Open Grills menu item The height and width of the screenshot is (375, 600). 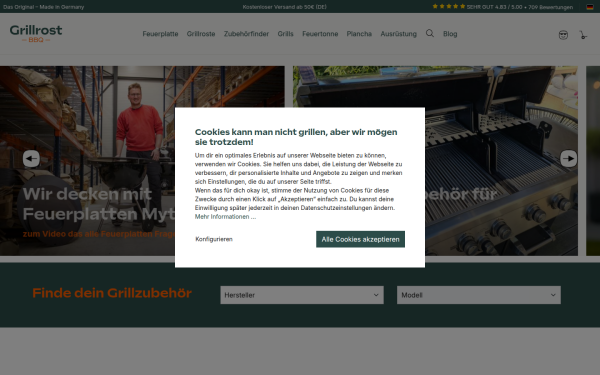pos(285,34)
